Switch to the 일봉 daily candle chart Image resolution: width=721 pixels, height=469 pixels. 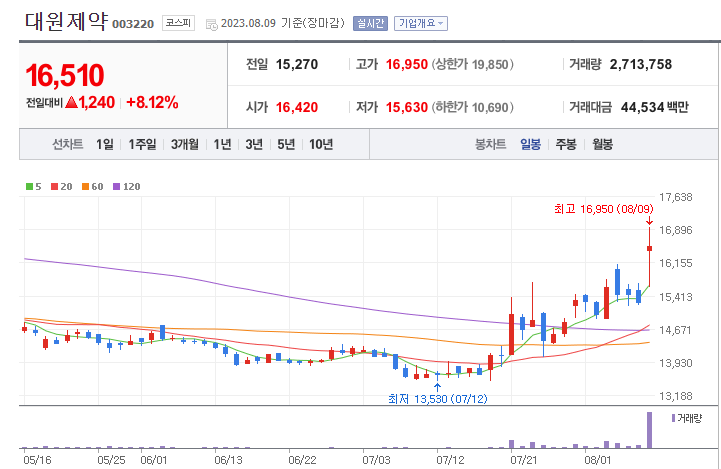pyautogui.click(x=531, y=144)
